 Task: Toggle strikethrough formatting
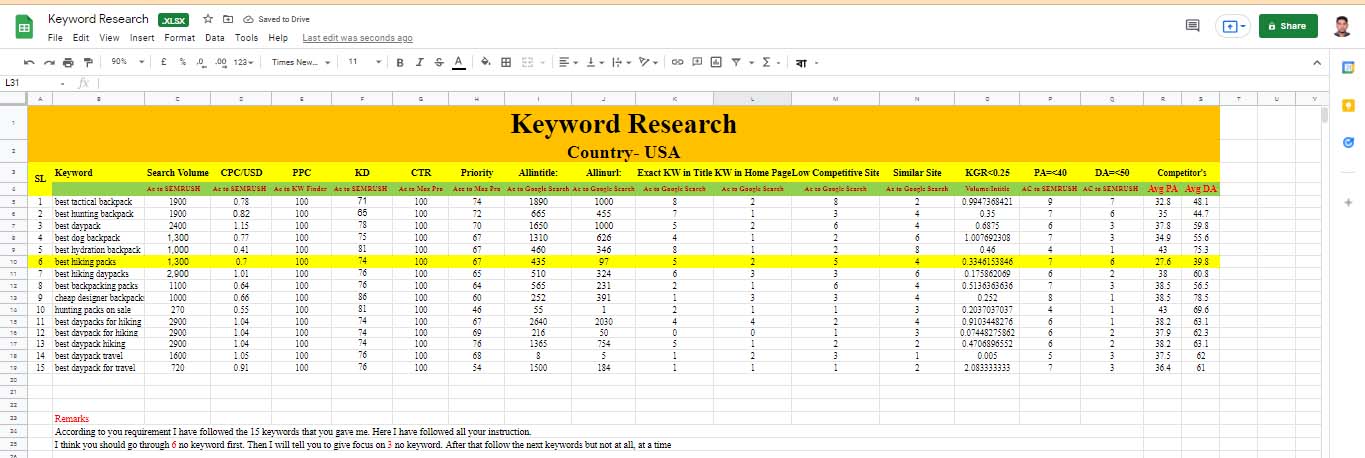439,62
